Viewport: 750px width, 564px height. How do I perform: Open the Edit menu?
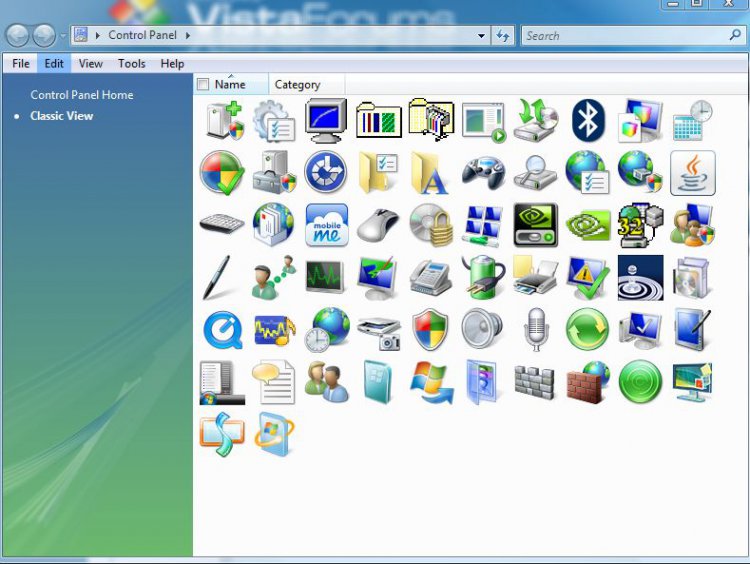pyautogui.click(x=54, y=64)
